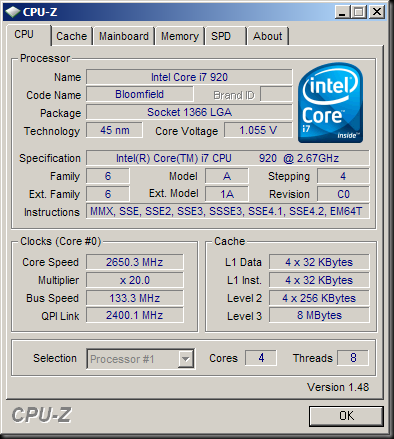The height and width of the screenshot is (439, 394).
Task: Click the L1 Inst. cache value
Action: coord(319,280)
